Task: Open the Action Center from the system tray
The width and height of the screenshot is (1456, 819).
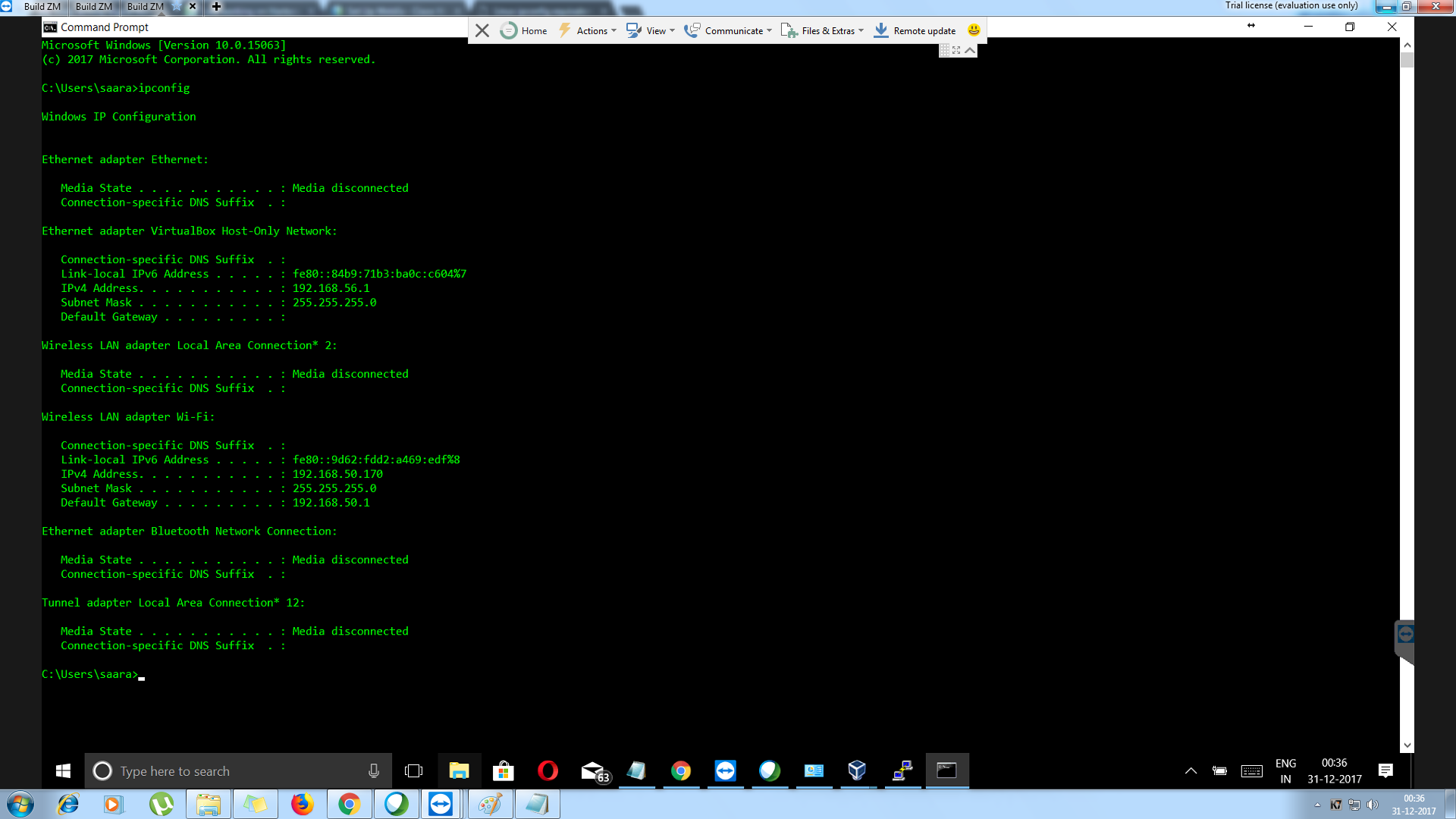Action: [1385, 770]
